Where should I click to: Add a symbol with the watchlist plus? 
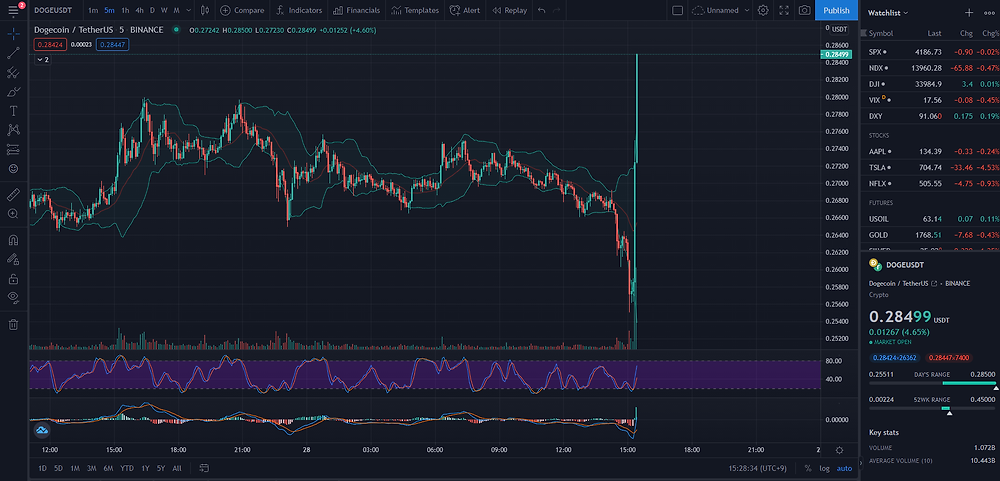point(969,13)
